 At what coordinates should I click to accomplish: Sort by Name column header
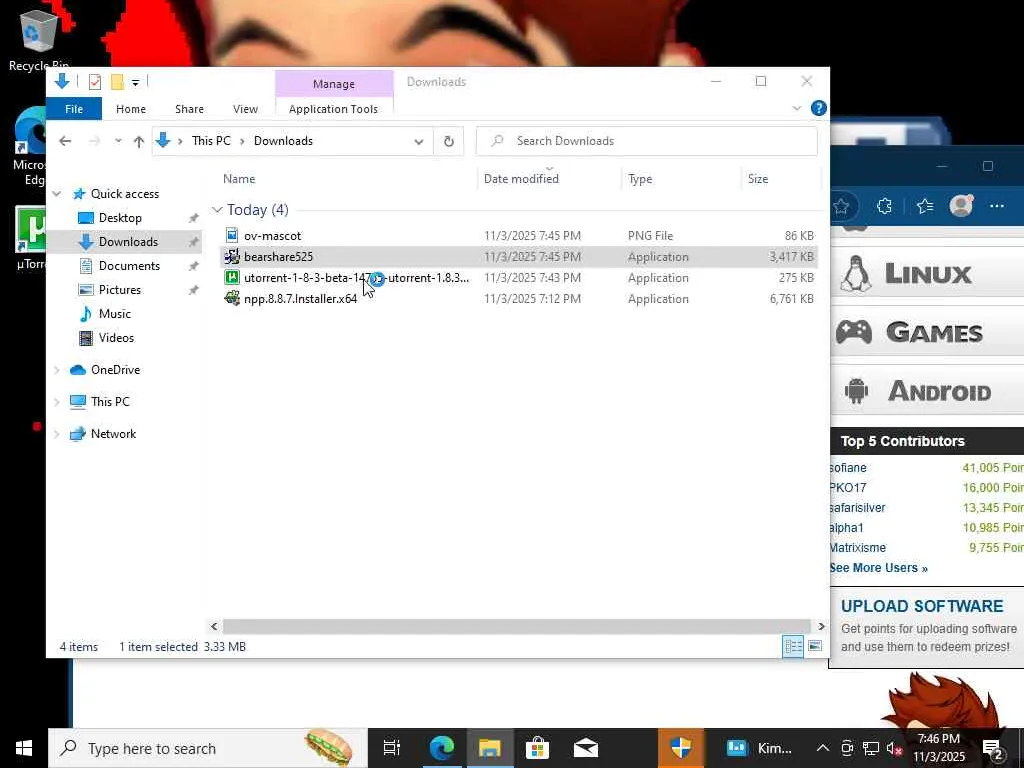click(x=239, y=179)
